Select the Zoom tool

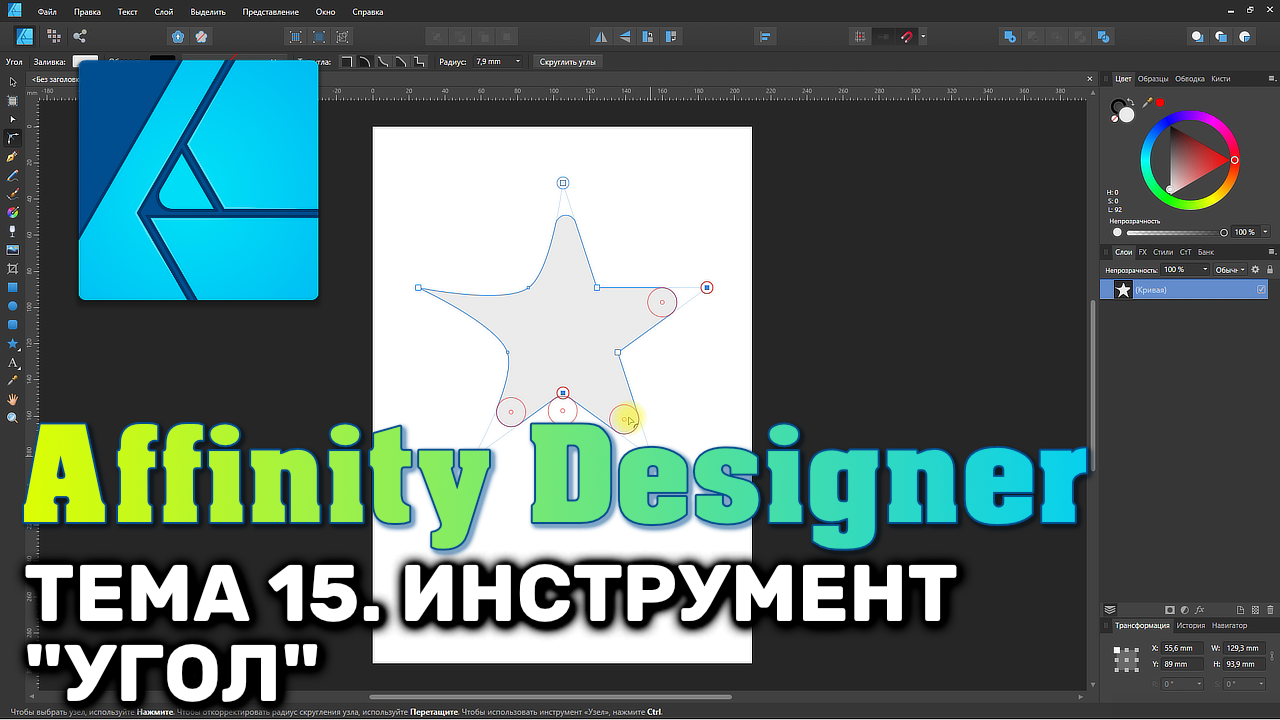[13, 418]
